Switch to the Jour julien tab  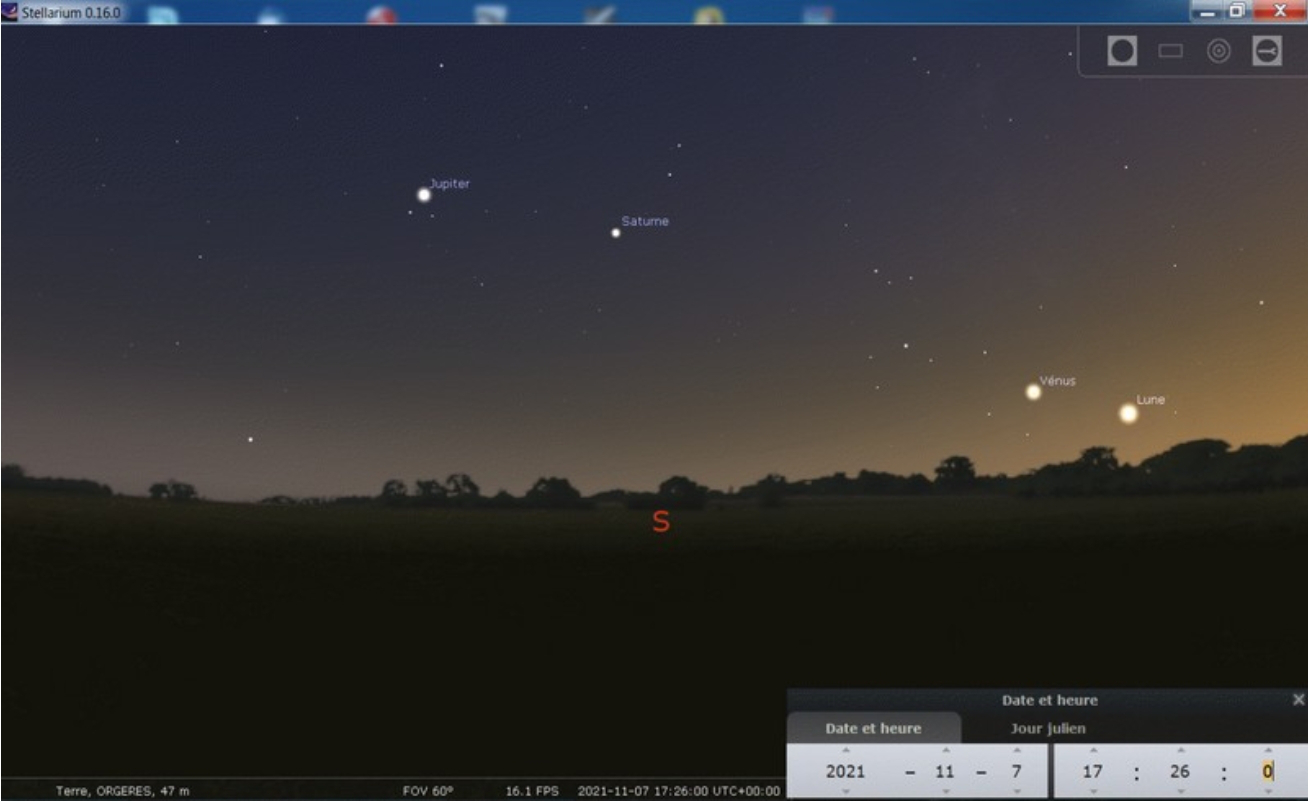click(x=1047, y=728)
